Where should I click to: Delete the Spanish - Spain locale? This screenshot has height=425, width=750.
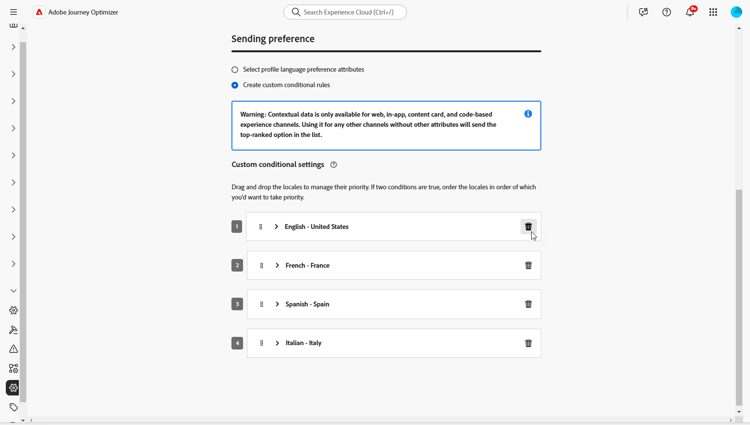point(528,304)
